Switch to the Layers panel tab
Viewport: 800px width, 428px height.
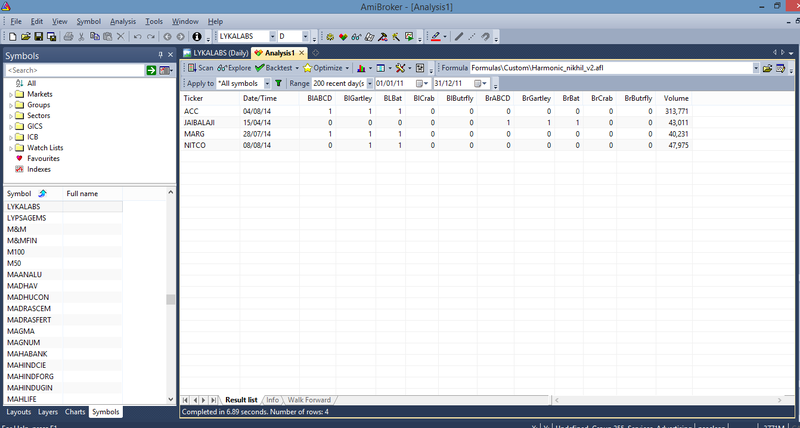pyautogui.click(x=48, y=412)
